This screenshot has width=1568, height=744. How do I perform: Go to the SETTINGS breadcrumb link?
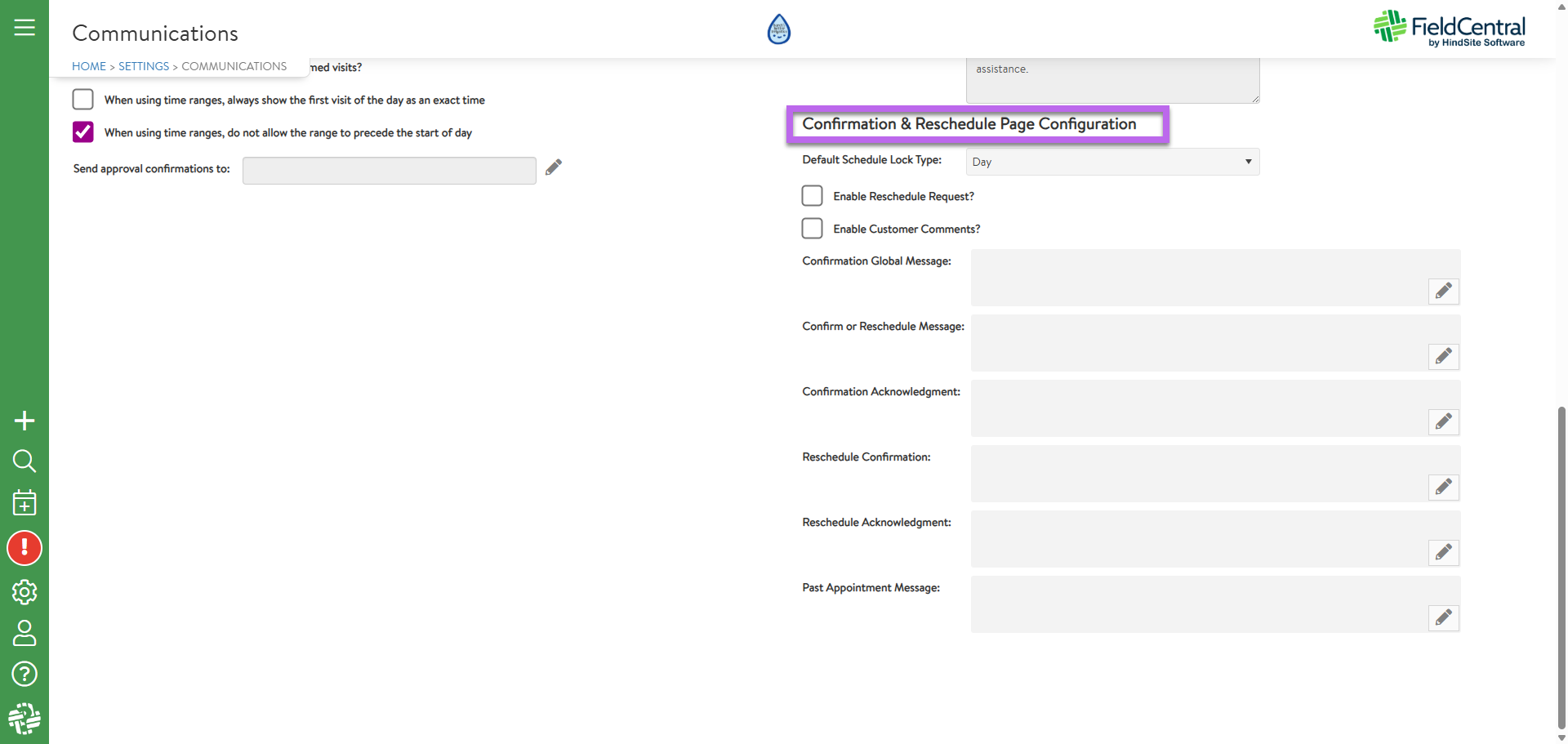[144, 66]
